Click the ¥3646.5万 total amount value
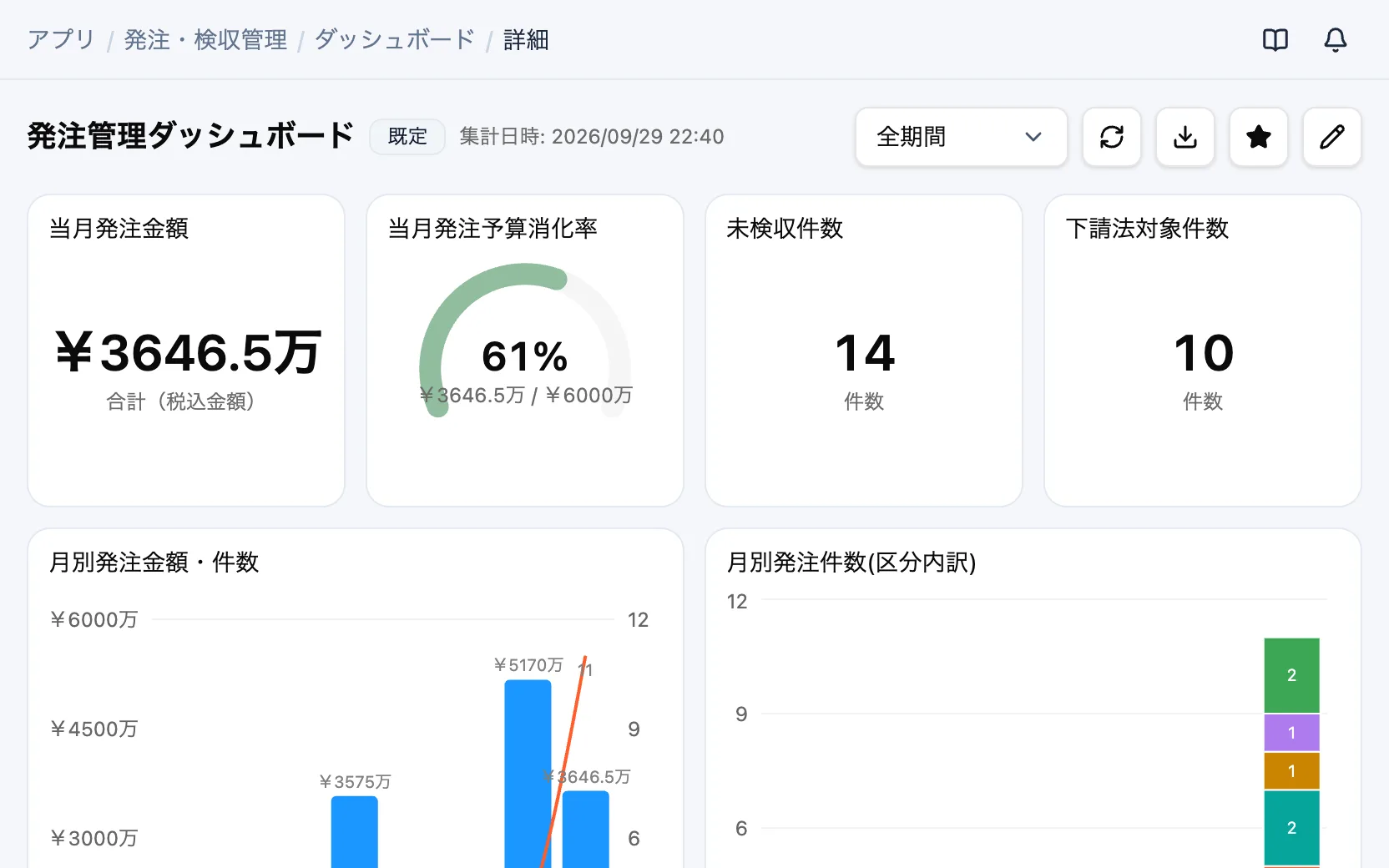This screenshot has height=868, width=1389. [187, 352]
